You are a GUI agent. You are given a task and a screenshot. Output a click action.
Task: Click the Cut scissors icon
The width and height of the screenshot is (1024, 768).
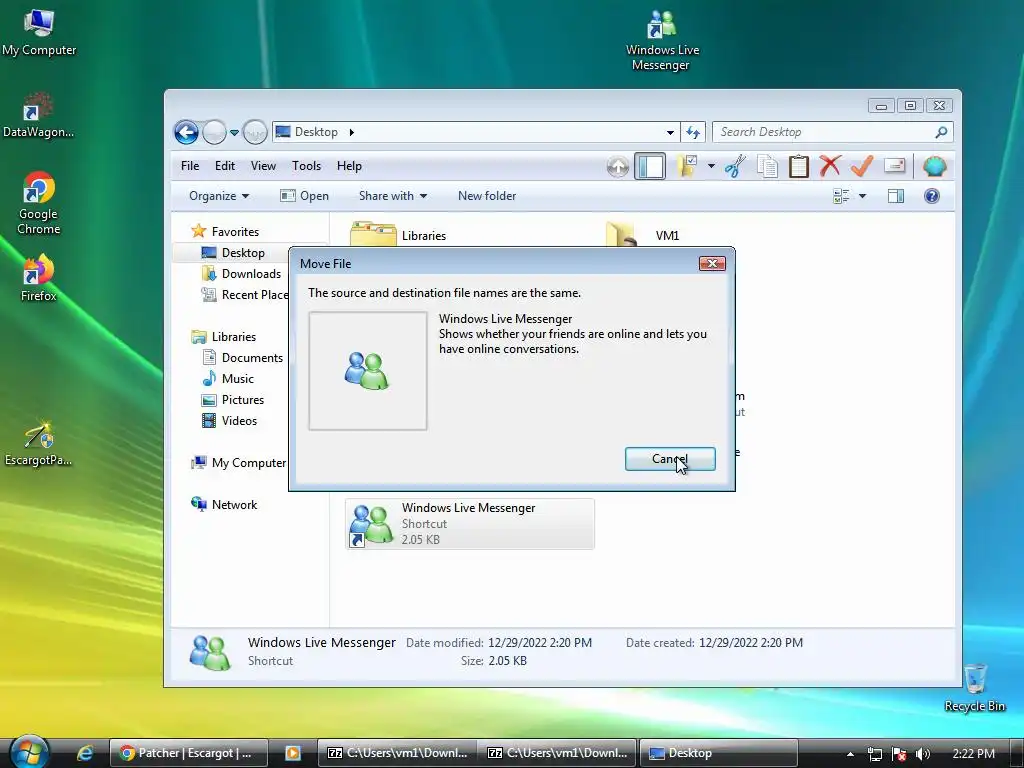[x=735, y=167]
